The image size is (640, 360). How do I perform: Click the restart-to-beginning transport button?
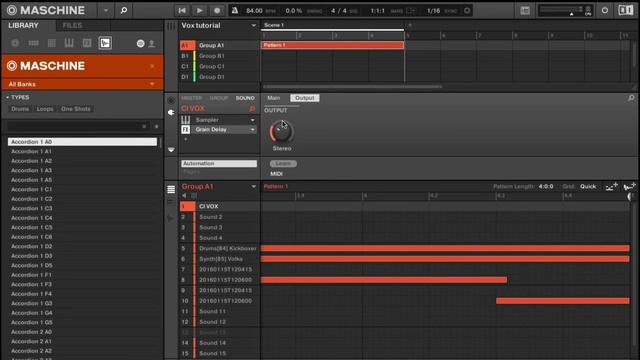point(182,10)
